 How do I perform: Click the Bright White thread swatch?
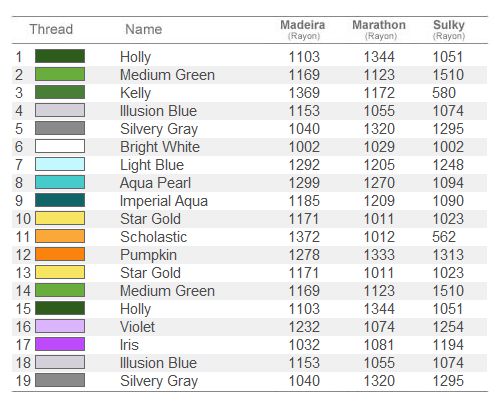coord(60,146)
